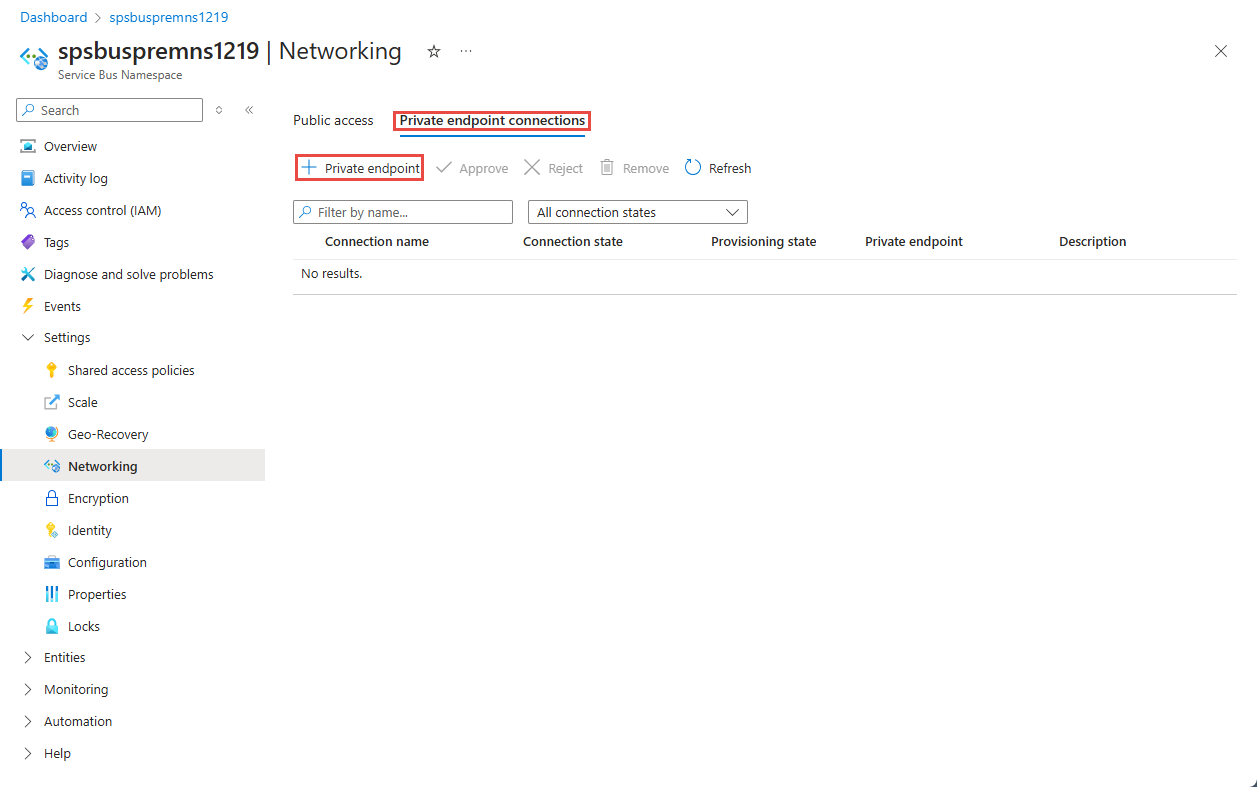Switch to the Public access tab

(333, 120)
